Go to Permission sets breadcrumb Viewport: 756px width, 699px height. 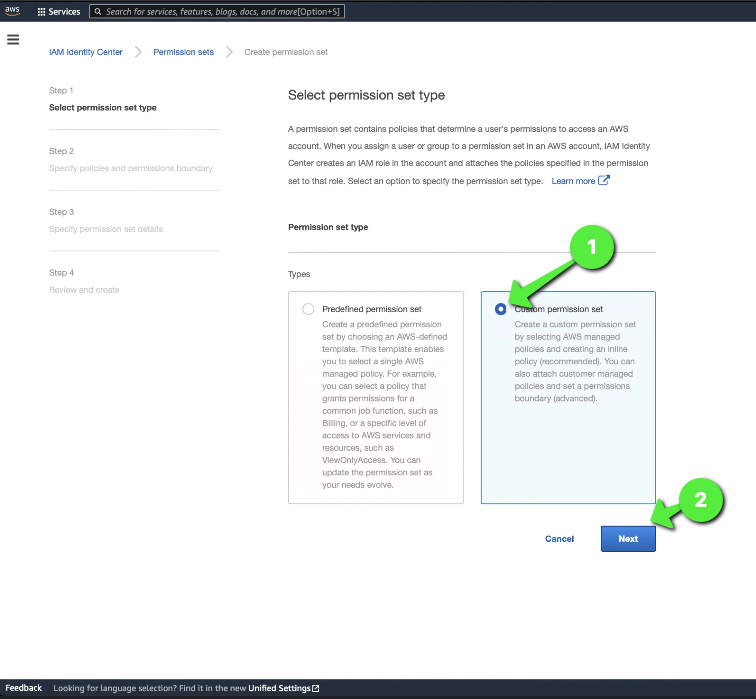pos(183,52)
